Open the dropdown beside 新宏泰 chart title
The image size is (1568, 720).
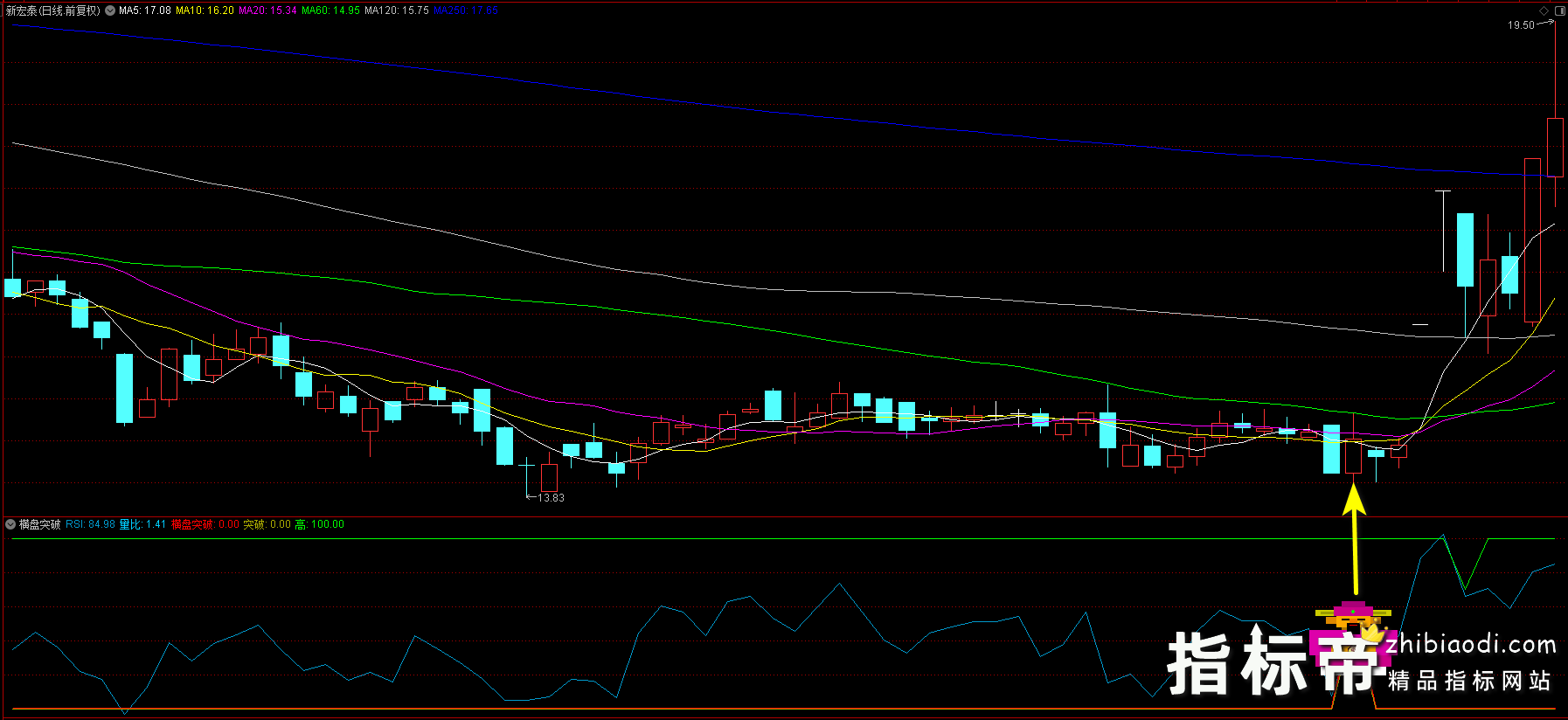pyautogui.click(x=110, y=10)
